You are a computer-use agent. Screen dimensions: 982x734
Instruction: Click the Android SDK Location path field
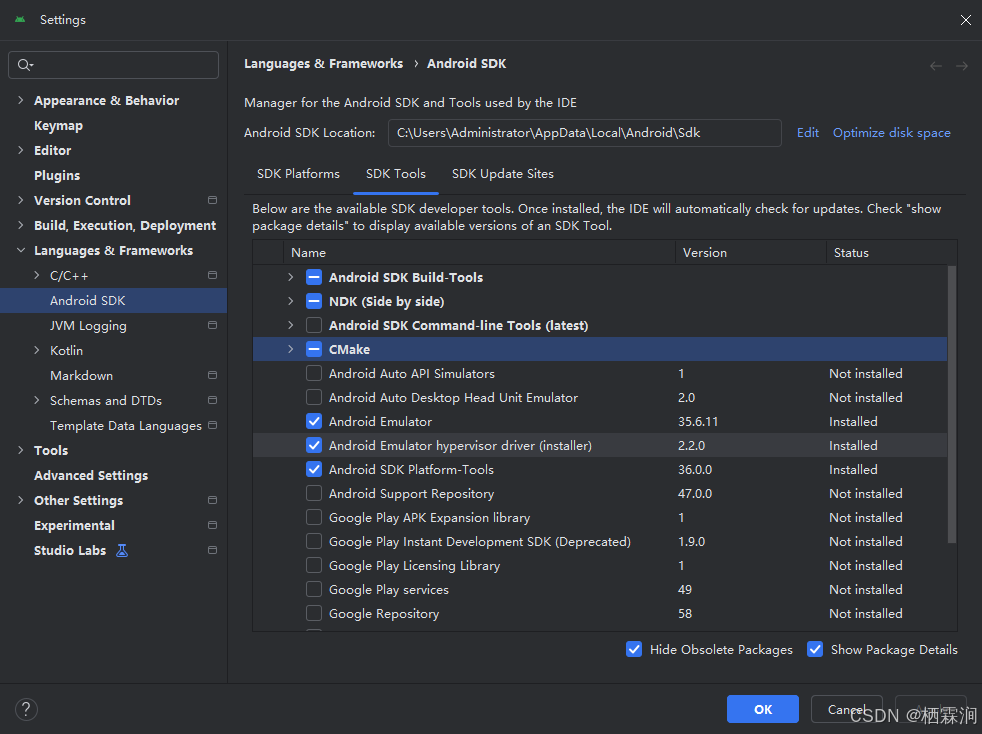coord(584,133)
